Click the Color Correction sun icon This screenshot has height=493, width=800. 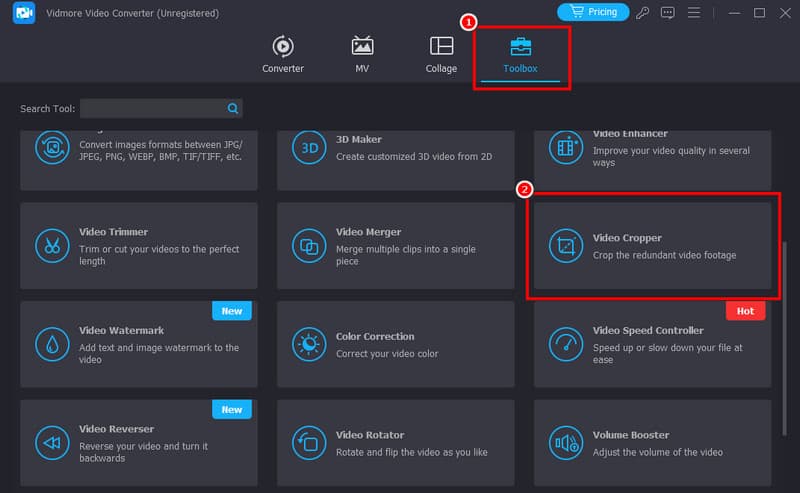click(x=309, y=343)
